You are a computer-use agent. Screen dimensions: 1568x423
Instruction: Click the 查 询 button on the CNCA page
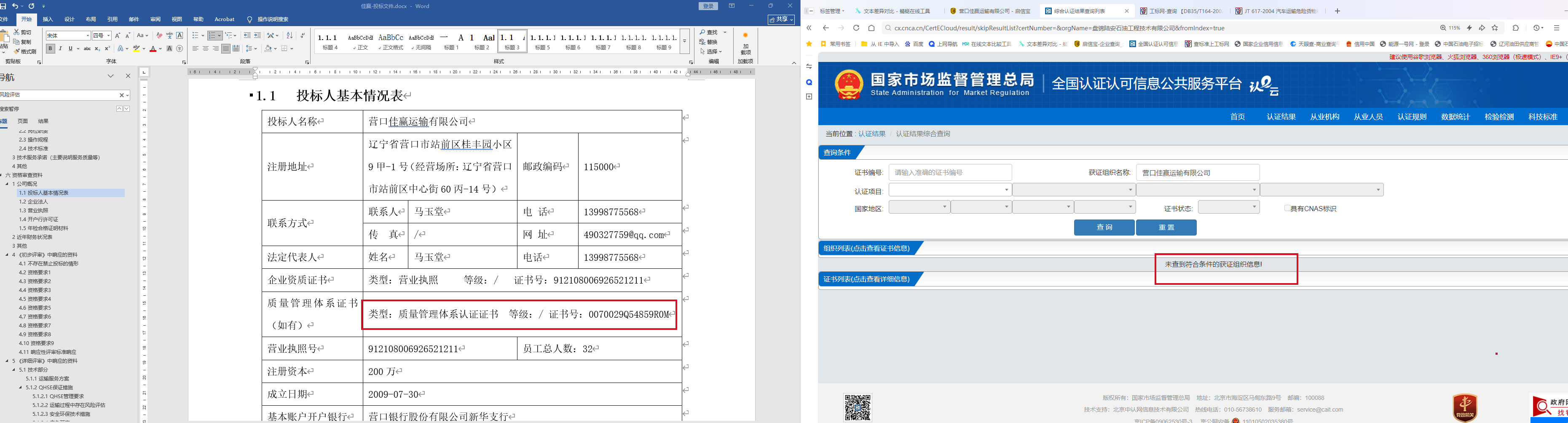pyautogui.click(x=1104, y=227)
